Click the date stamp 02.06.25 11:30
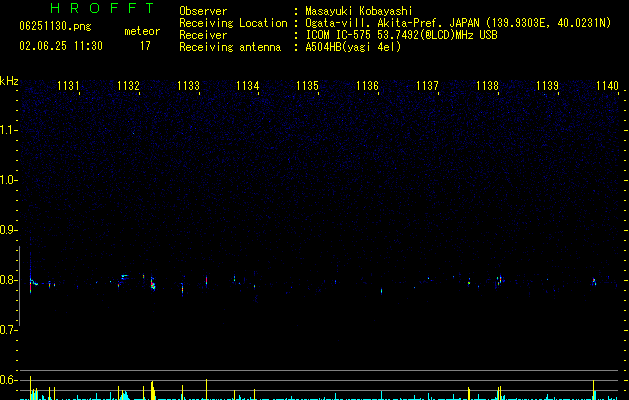 pos(61,46)
